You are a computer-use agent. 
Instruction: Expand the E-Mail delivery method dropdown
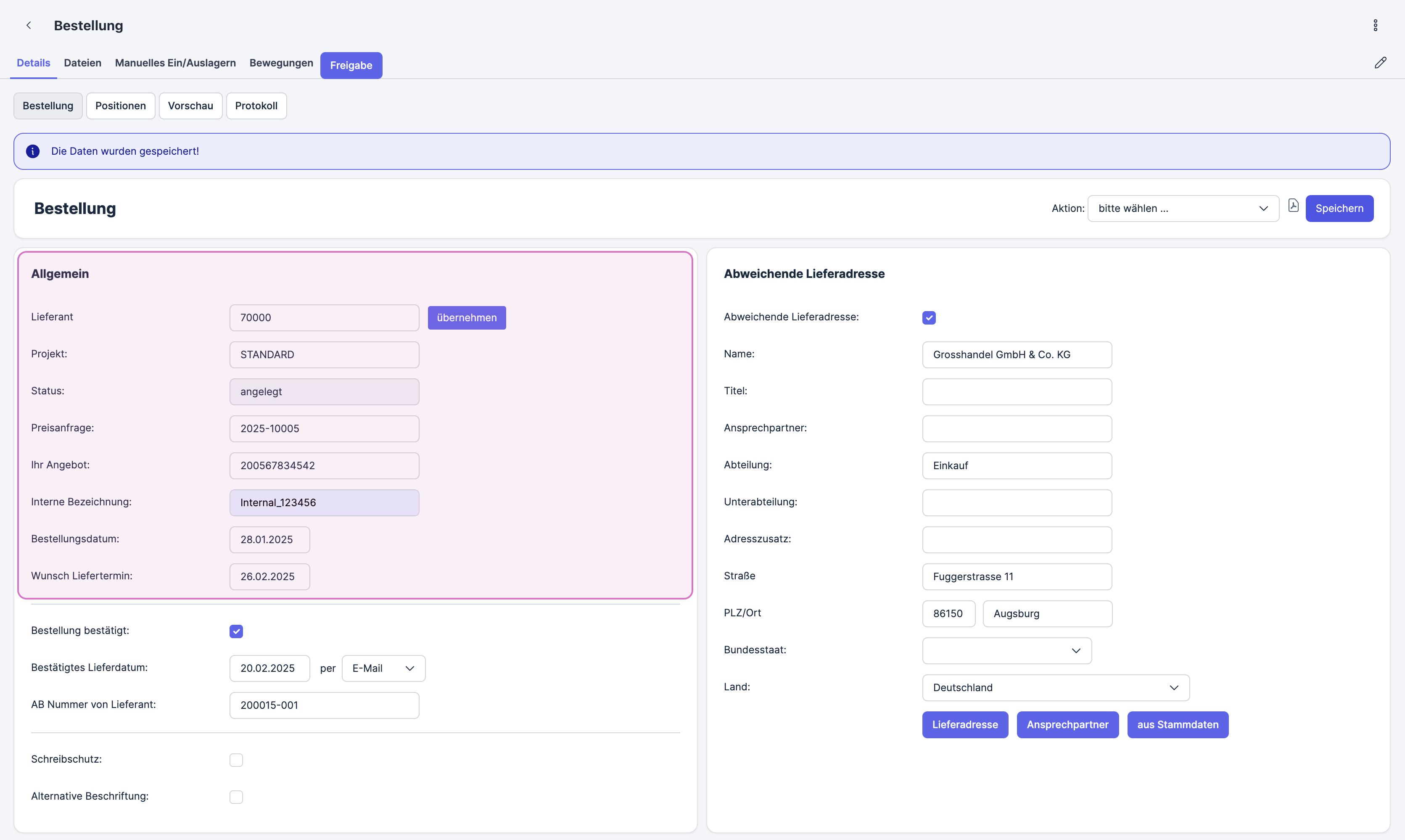383,668
